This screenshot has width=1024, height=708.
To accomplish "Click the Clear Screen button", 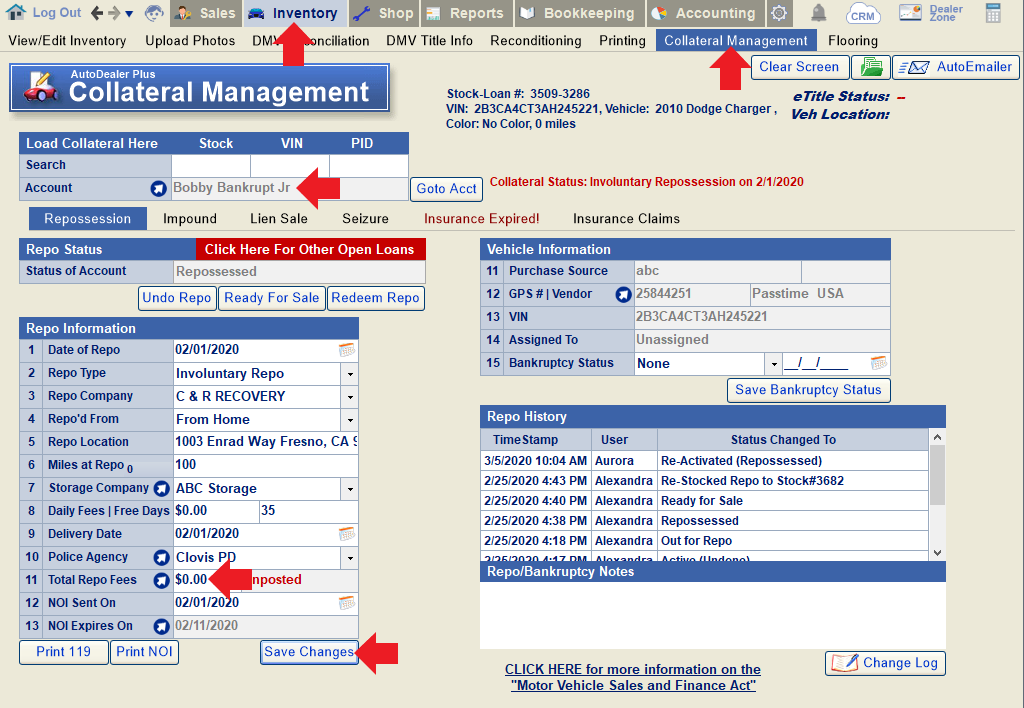I will click(799, 67).
